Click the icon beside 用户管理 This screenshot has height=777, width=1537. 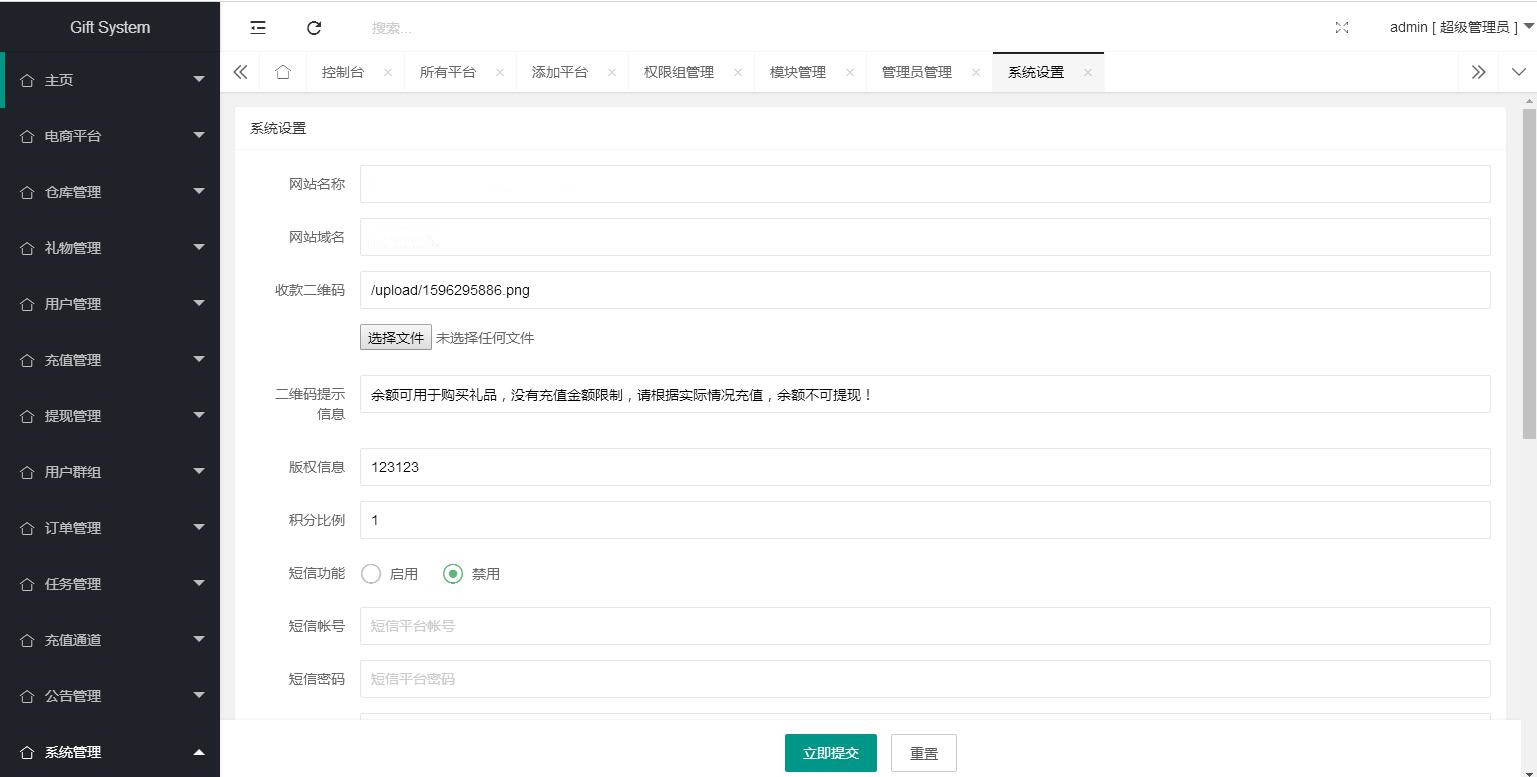coord(27,304)
